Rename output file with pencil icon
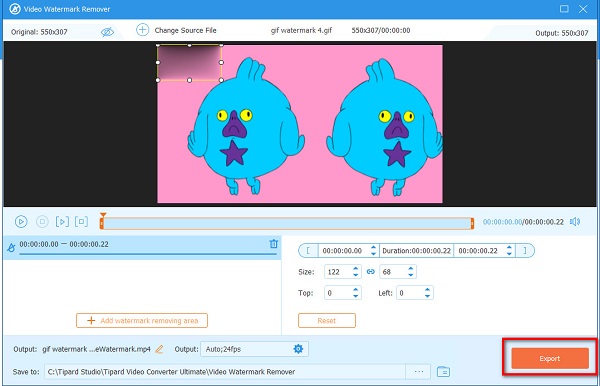 (159, 349)
